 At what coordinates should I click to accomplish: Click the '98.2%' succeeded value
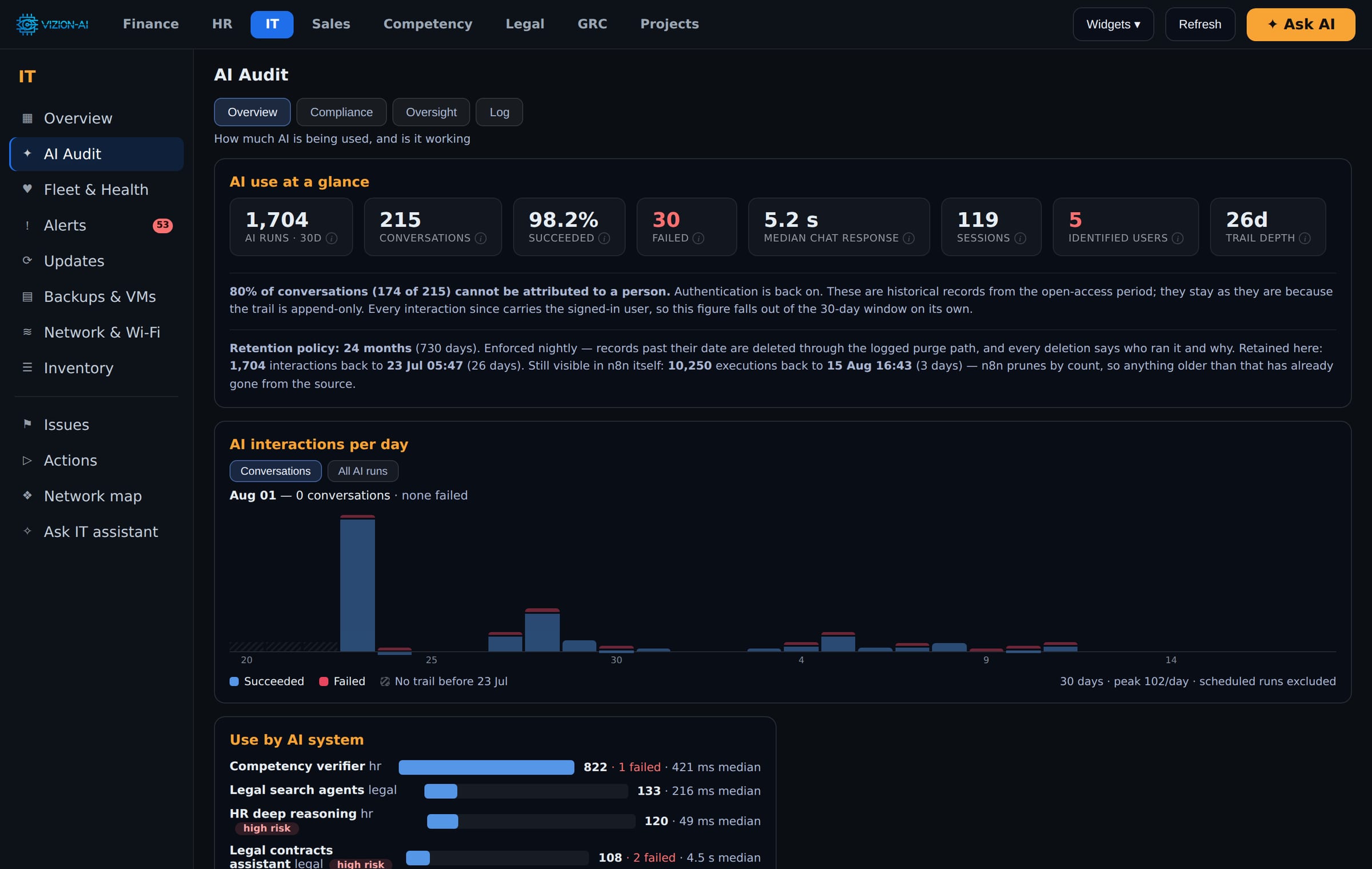click(x=563, y=220)
